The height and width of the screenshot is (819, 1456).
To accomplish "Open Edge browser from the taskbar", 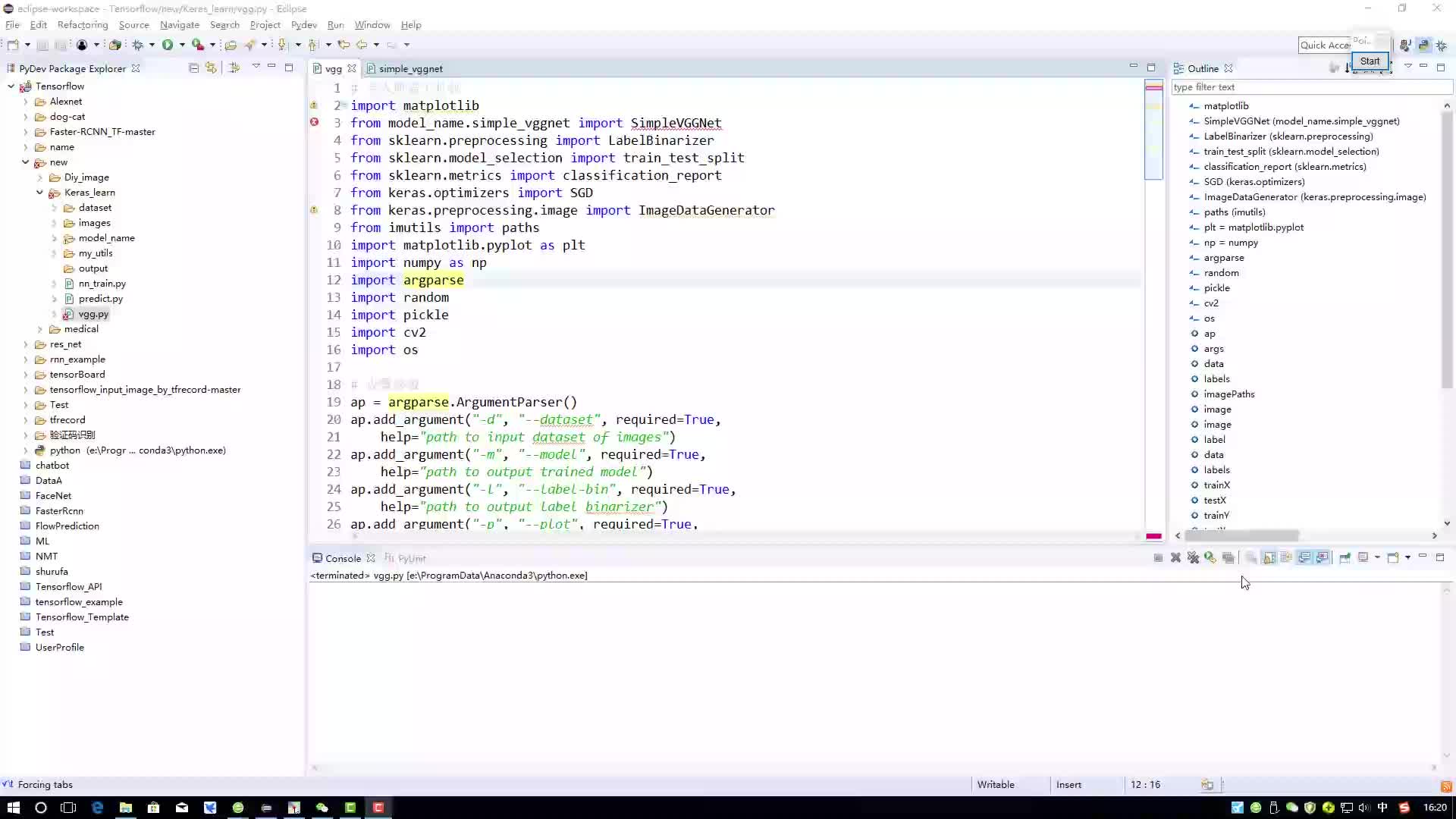I will click(97, 808).
